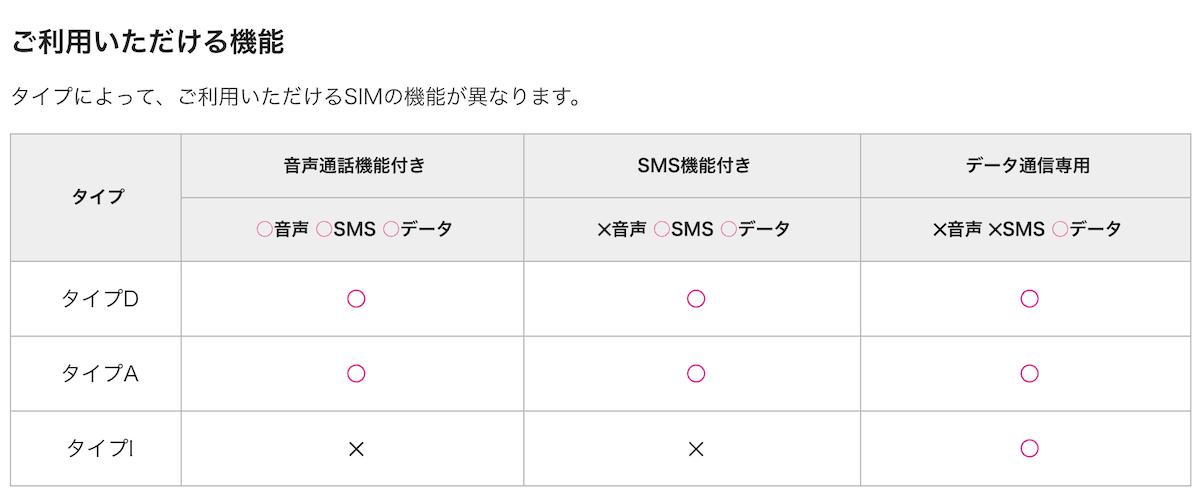The image size is (1200, 499).
Task: Click the circle for タイプA voice call column
Action: (x=355, y=373)
